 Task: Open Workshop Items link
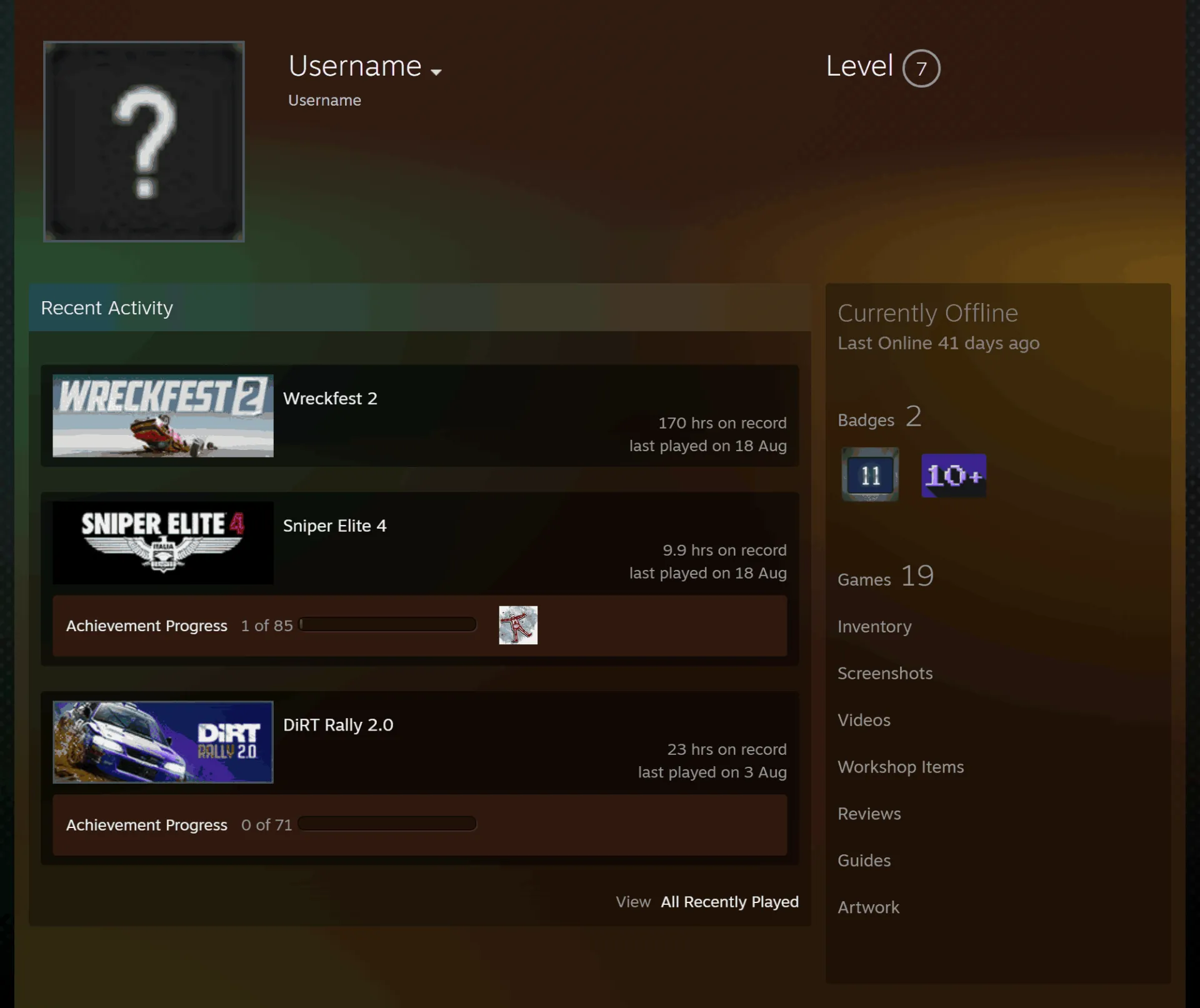click(x=901, y=767)
